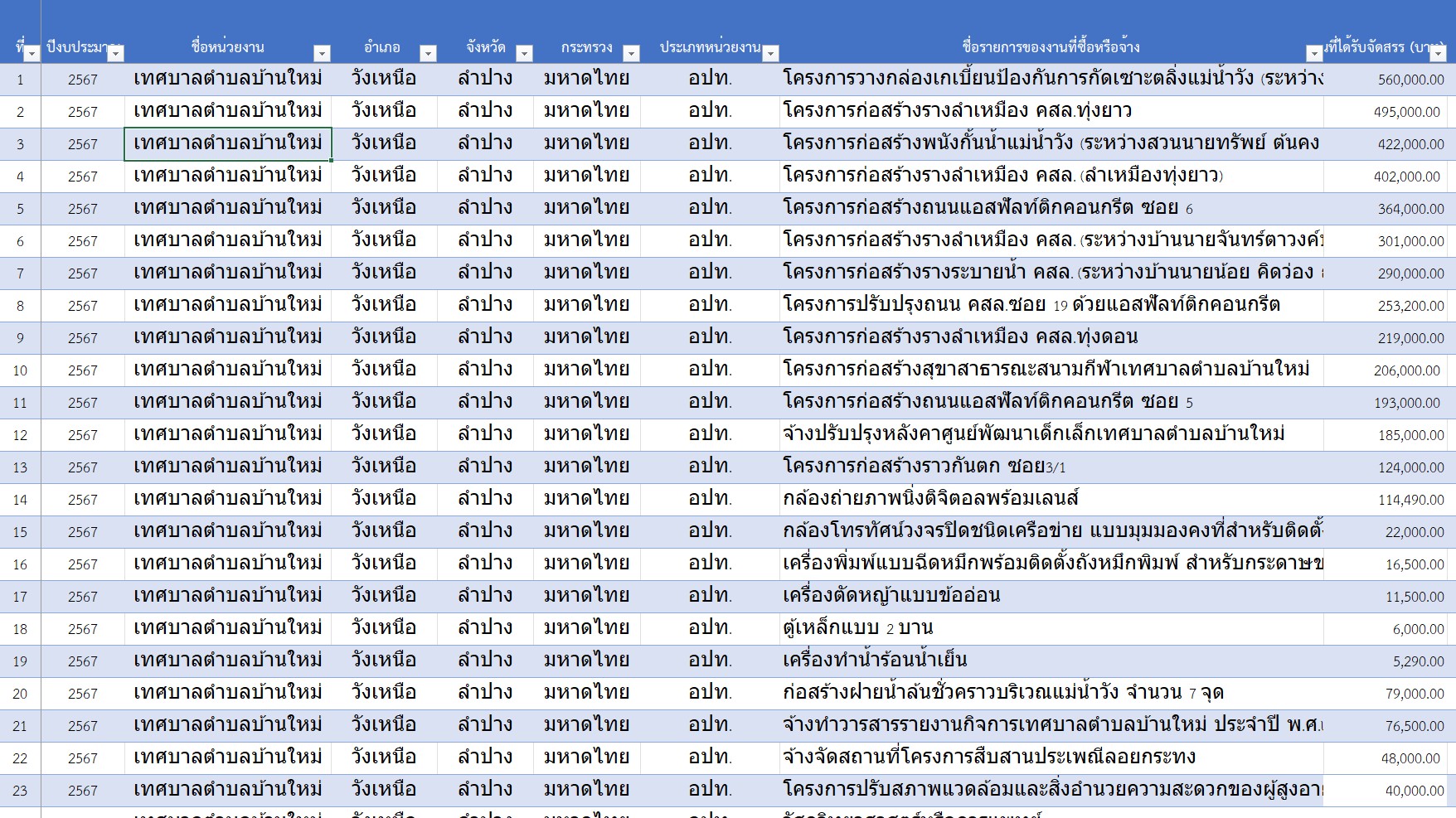The image size is (1456, 818).
Task: Select the amount cell 495,000.00
Action: click(x=1386, y=112)
